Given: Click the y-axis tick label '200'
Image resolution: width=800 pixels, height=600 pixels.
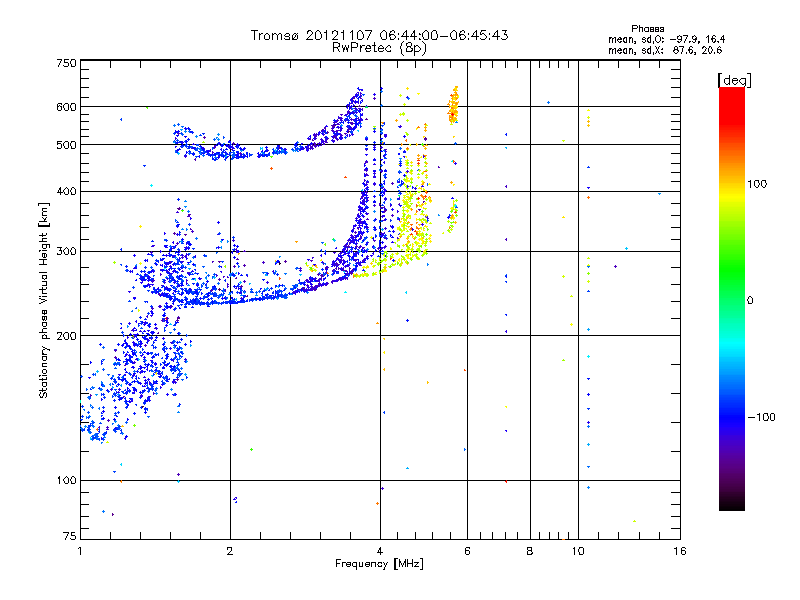Looking at the screenshot, I should 66,336.
